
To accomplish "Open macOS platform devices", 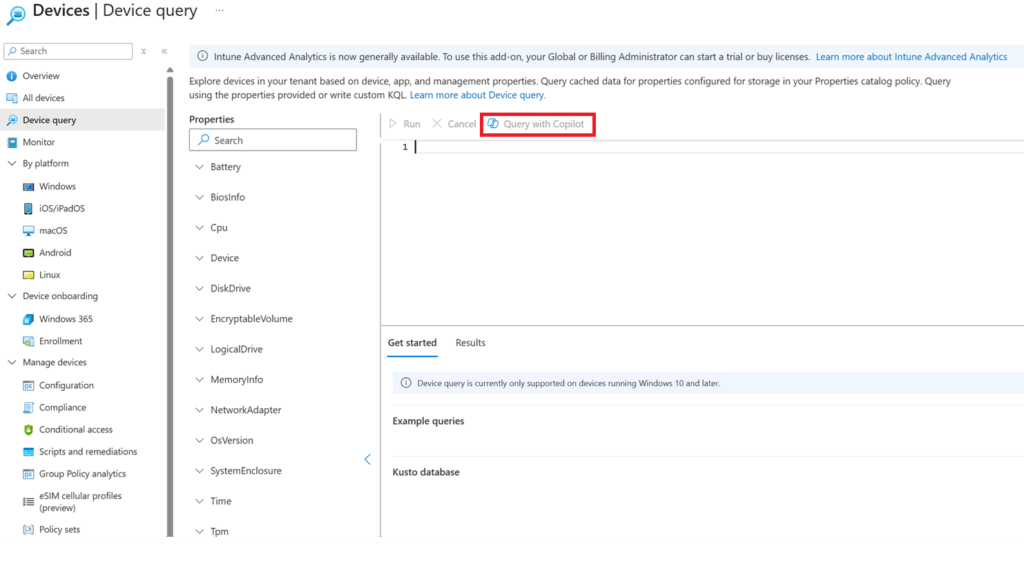I will coord(53,230).
